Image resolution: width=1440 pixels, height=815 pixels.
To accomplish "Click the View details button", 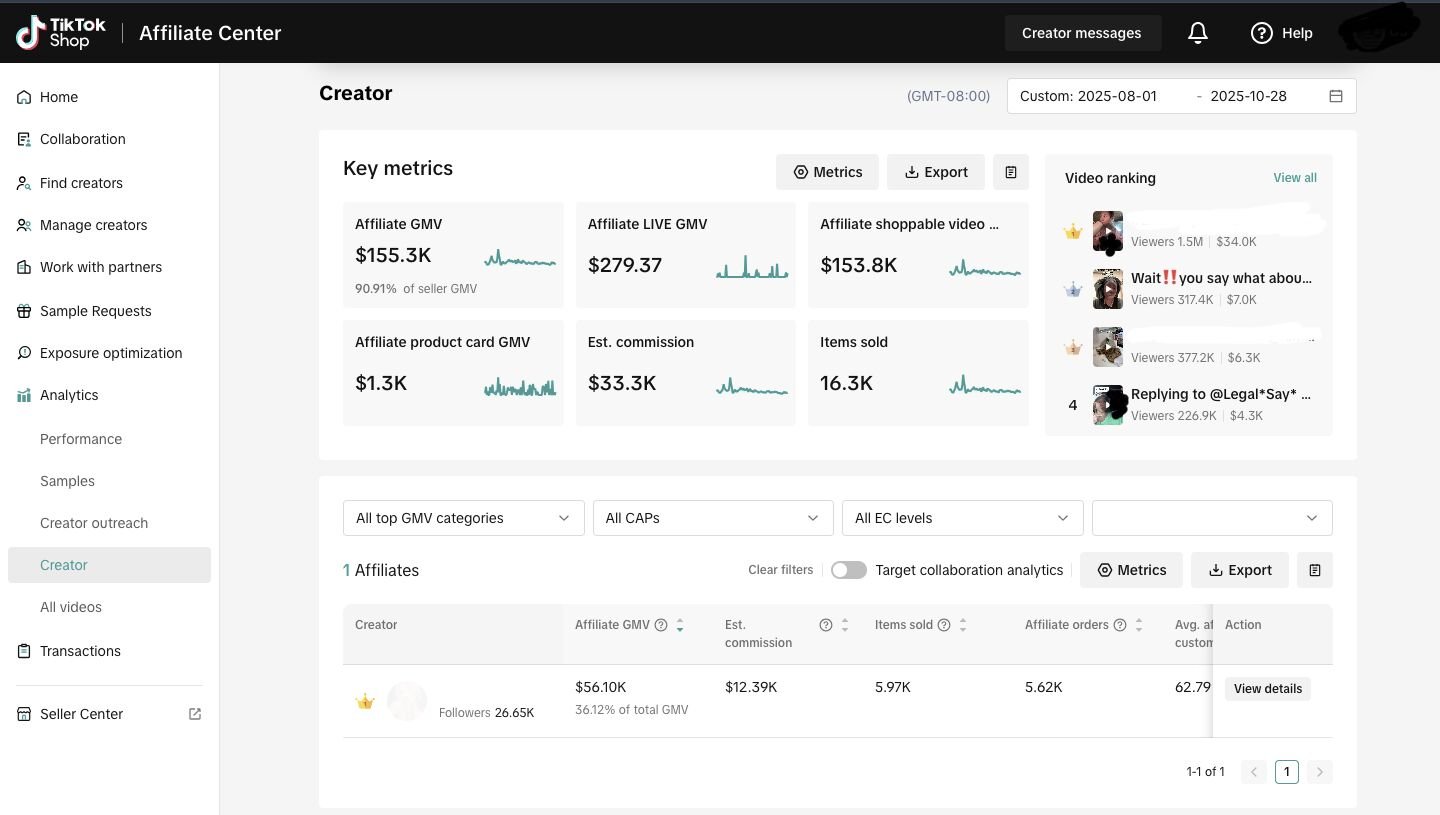I will [1267, 689].
